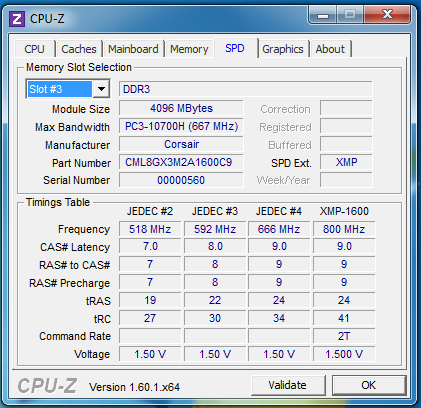Viewport: 421px width, 408px height.
Task: Open the Graphics tab
Action: click(x=283, y=49)
